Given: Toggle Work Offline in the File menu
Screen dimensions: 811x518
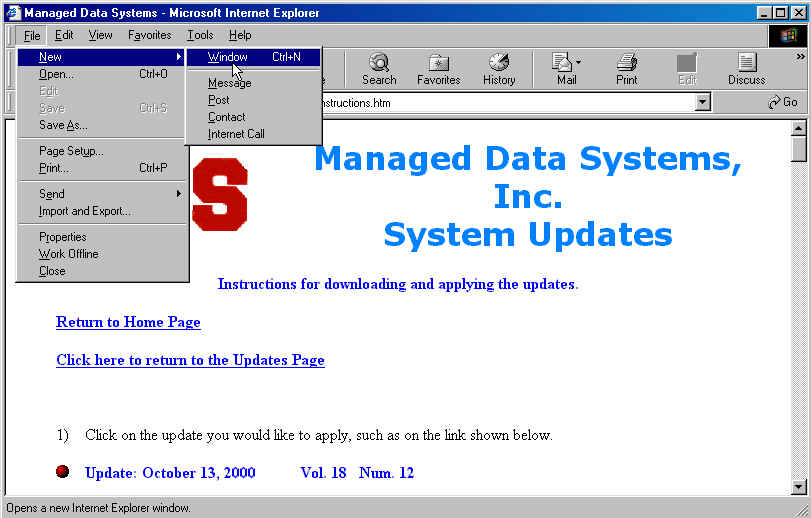Looking at the screenshot, I should 101,254.
